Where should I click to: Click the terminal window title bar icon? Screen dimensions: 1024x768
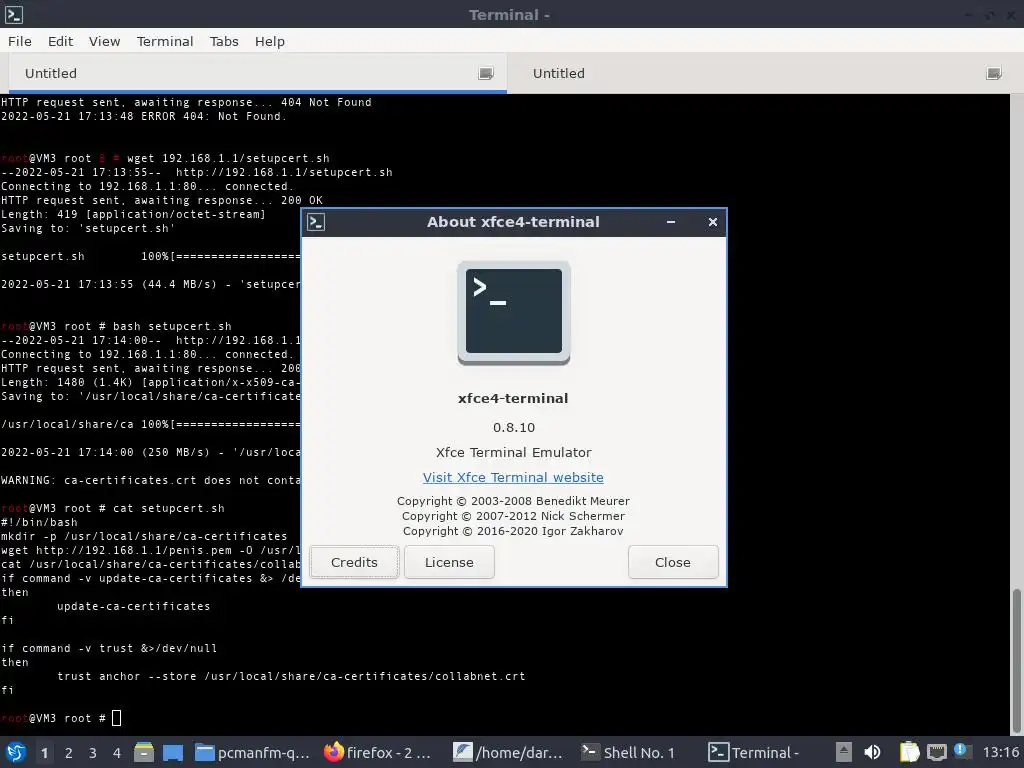point(14,14)
